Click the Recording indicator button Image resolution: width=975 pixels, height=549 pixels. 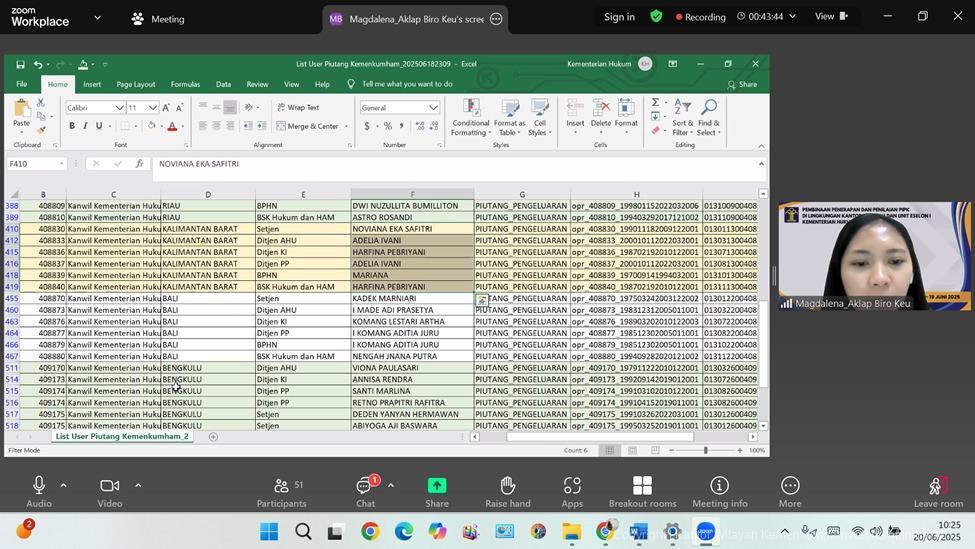tap(700, 17)
